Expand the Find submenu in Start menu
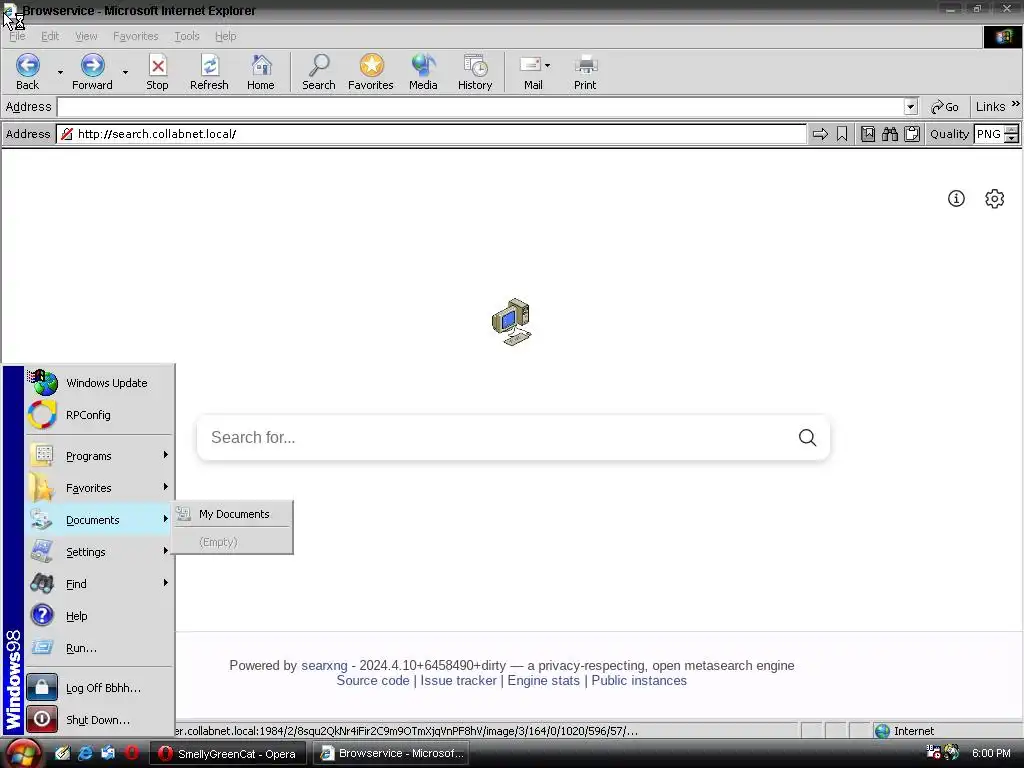 [x=99, y=584]
